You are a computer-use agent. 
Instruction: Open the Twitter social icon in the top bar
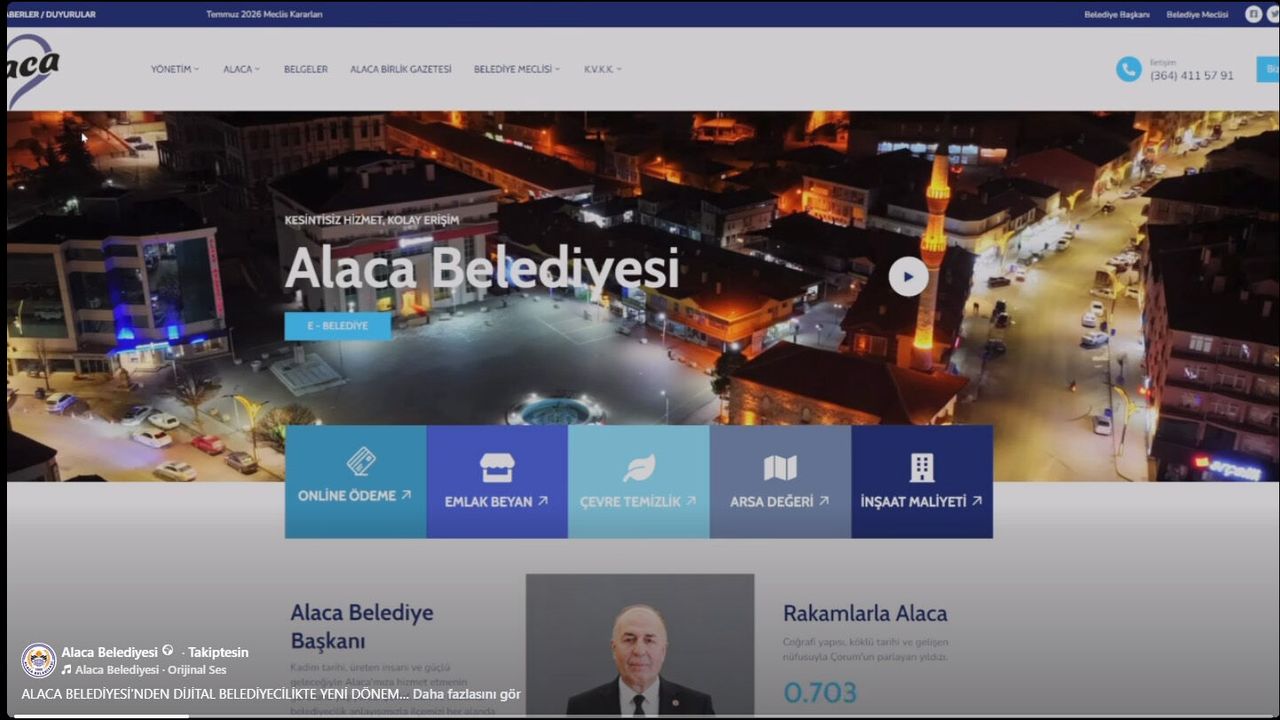coord(1274,14)
